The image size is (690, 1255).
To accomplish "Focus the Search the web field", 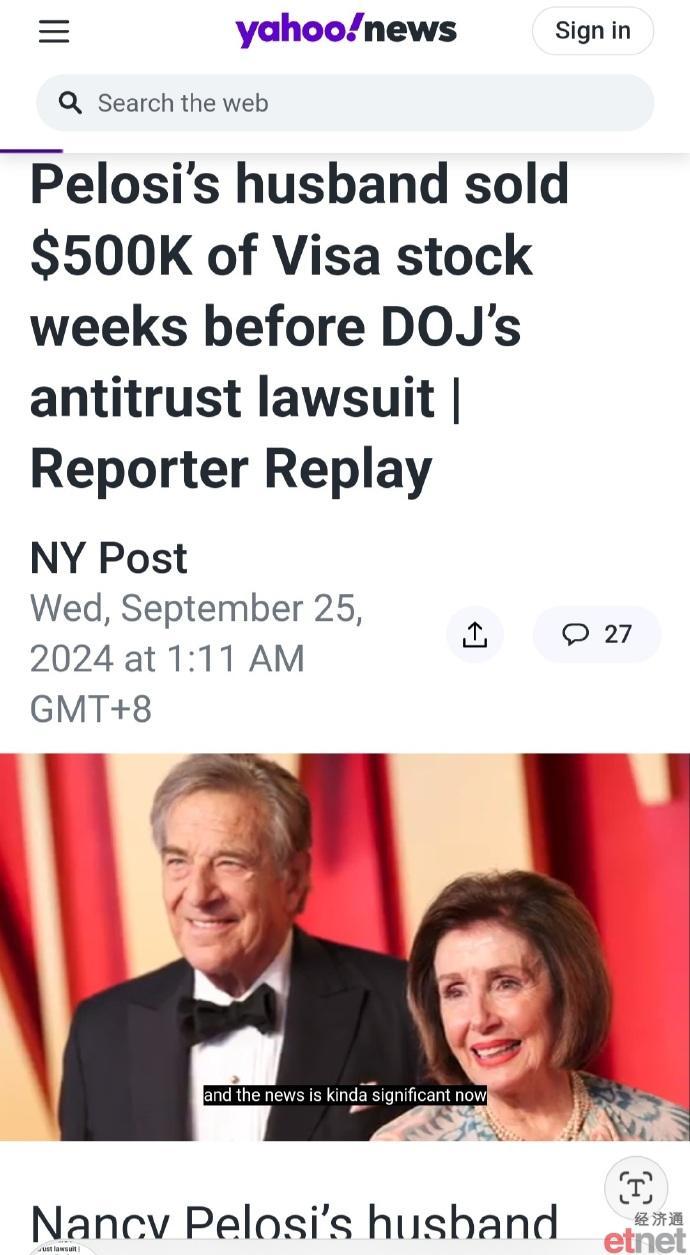I will [x=345, y=102].
